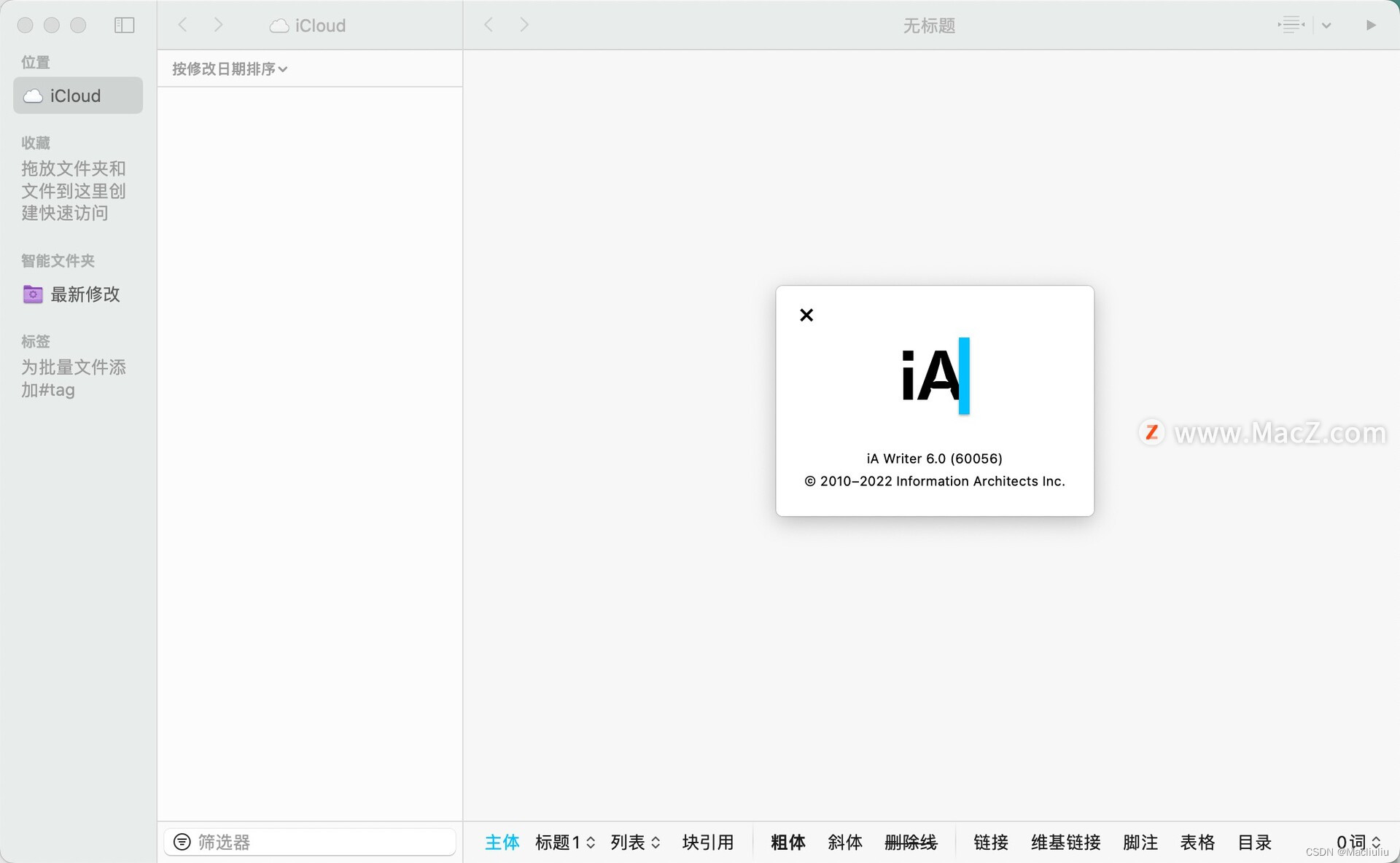Click the 筛选器 filter field

[311, 843]
